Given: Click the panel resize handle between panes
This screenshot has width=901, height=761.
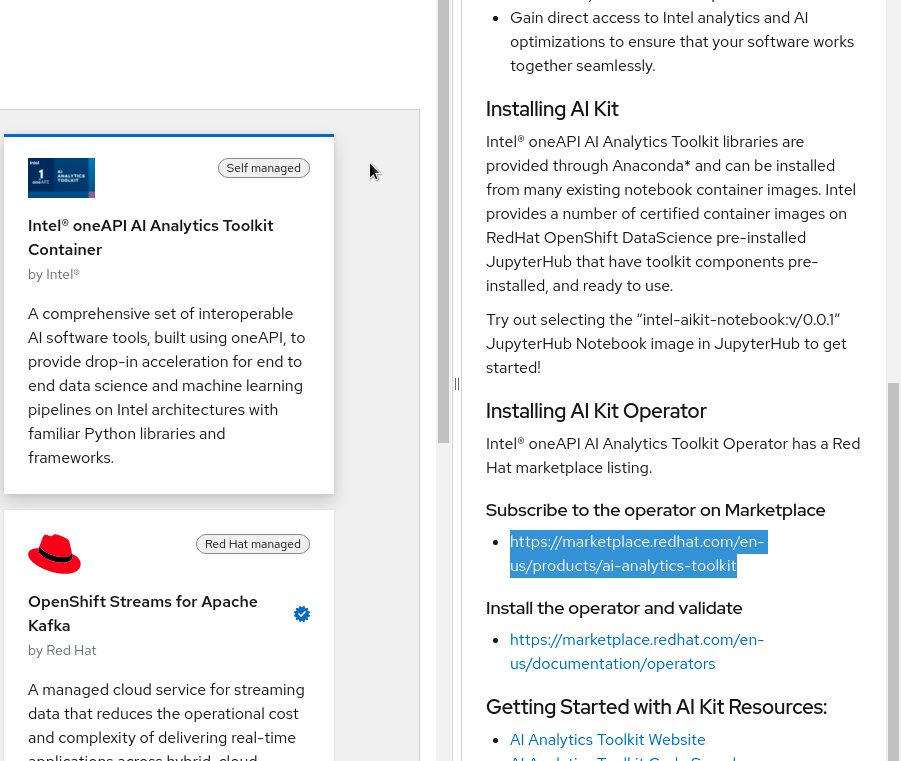Looking at the screenshot, I should point(456,384).
